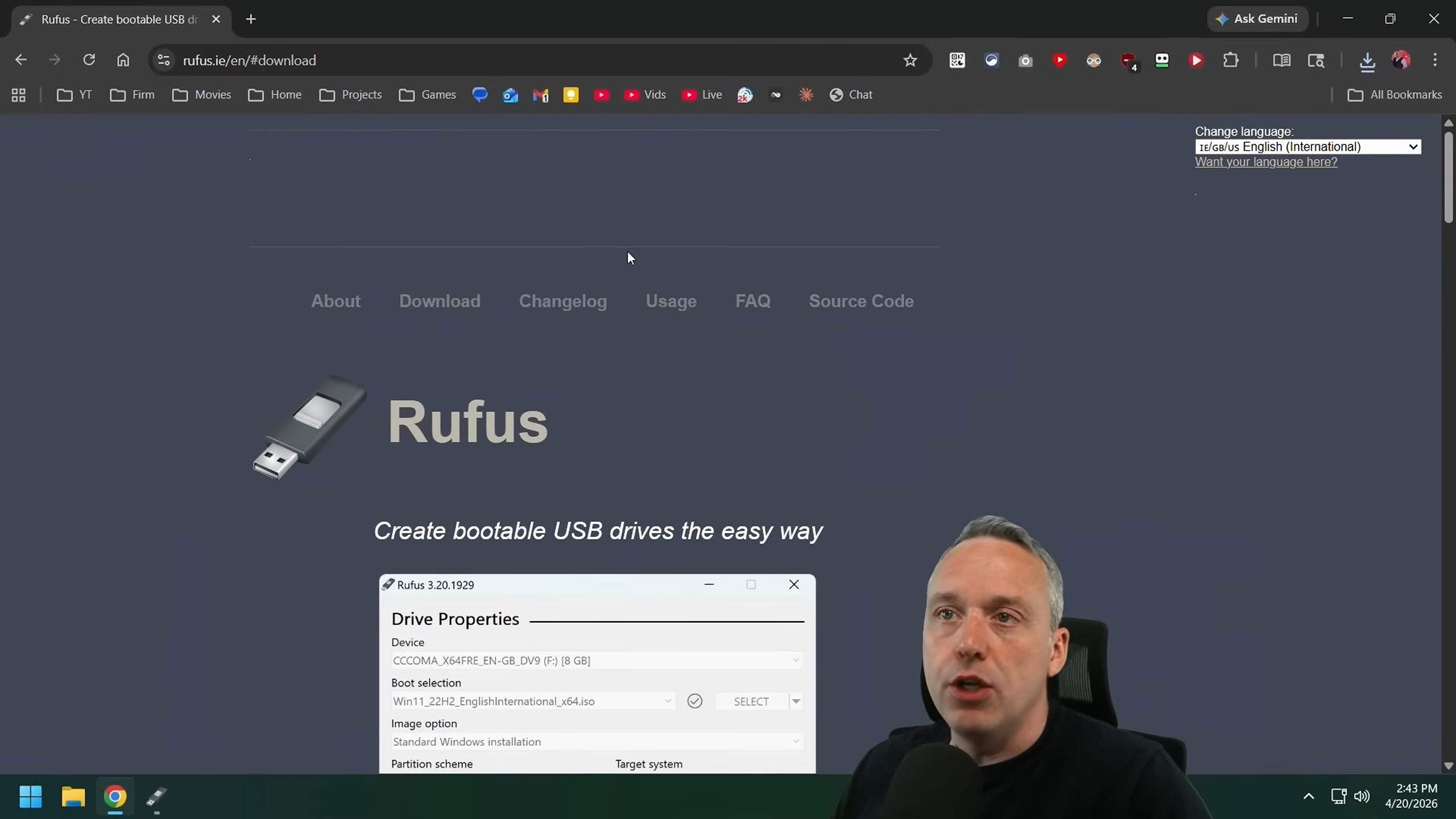Open the Chrome three-dot menu

[1435, 60]
